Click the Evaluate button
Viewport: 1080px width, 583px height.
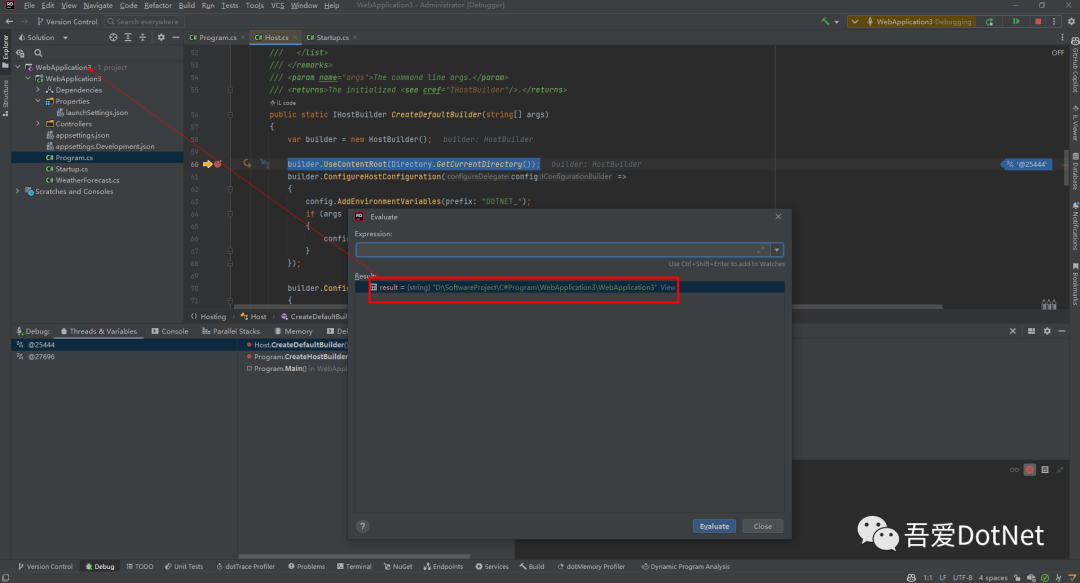[x=714, y=526]
